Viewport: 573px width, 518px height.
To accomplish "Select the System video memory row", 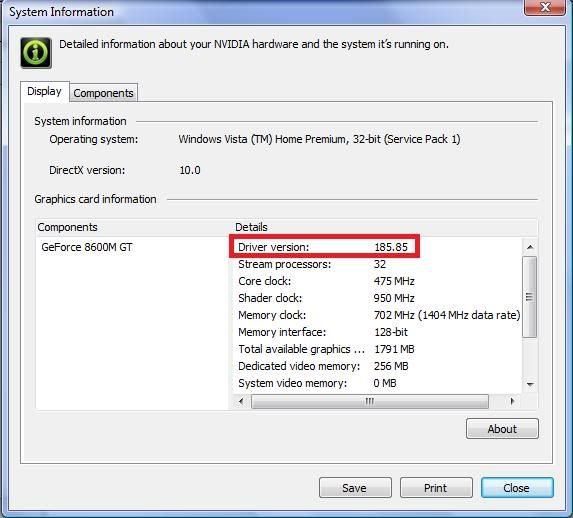I will (x=377, y=383).
